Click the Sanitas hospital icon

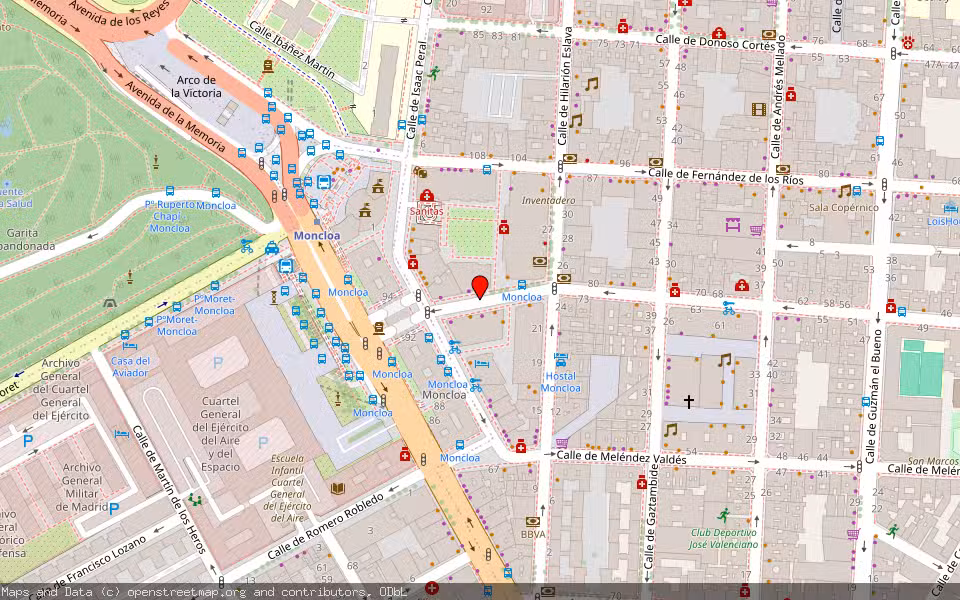click(427, 196)
